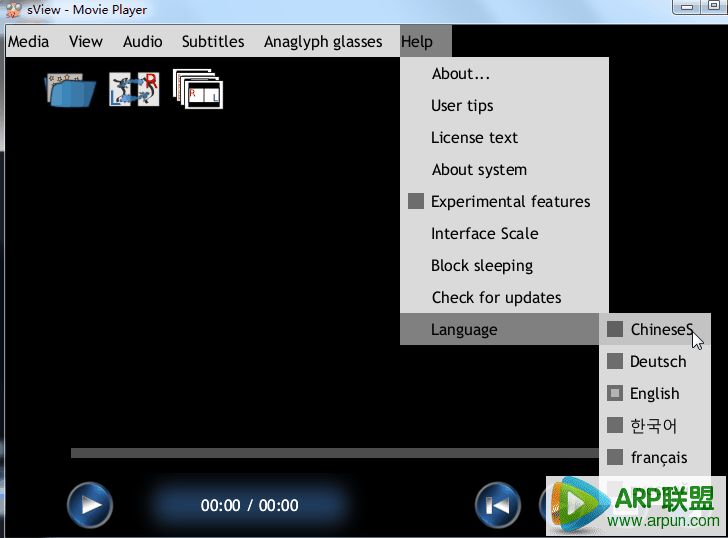This screenshot has width=728, height=538.
Task: Select English language option
Action: [655, 394]
